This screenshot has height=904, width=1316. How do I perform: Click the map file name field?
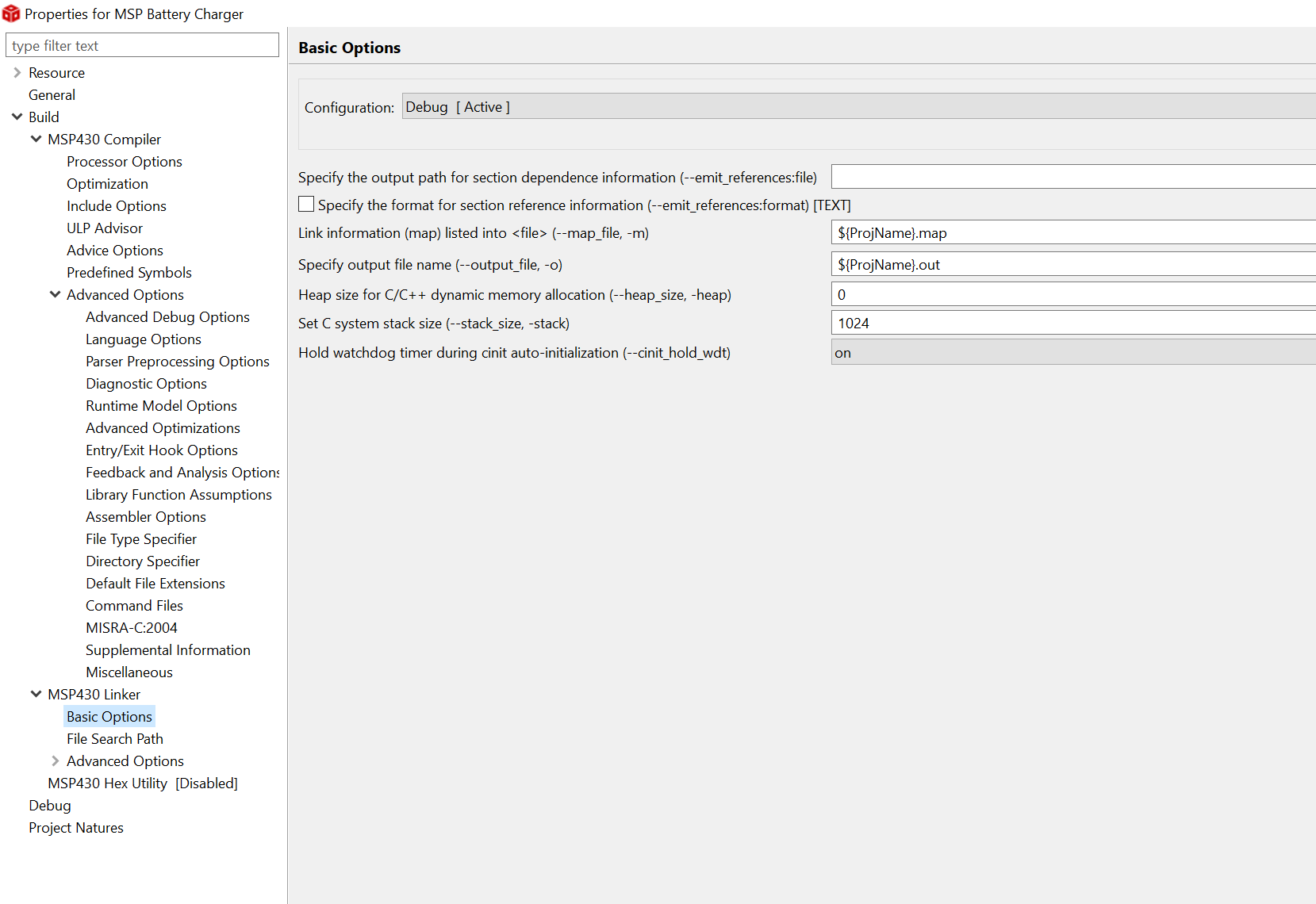click(x=1071, y=233)
